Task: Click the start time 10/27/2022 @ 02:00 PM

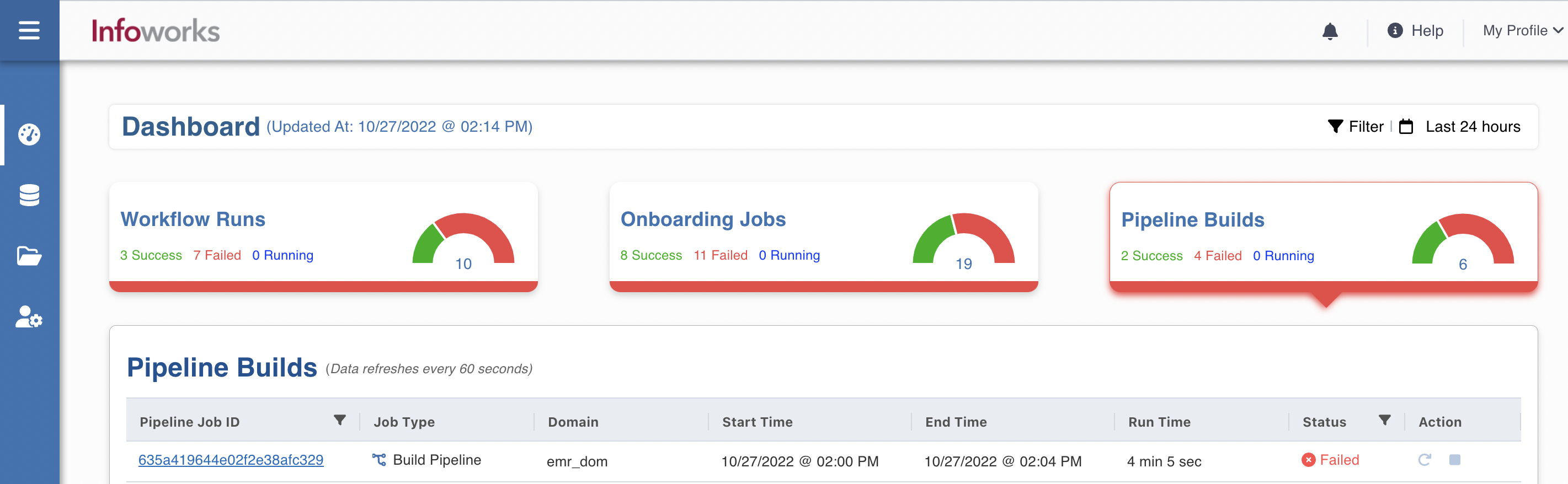Action: coord(800,461)
